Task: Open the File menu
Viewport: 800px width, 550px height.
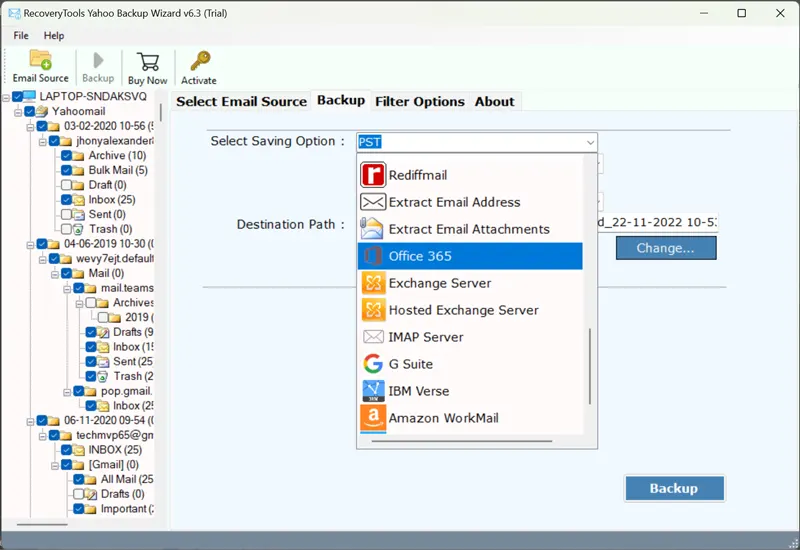Action: tap(20, 35)
